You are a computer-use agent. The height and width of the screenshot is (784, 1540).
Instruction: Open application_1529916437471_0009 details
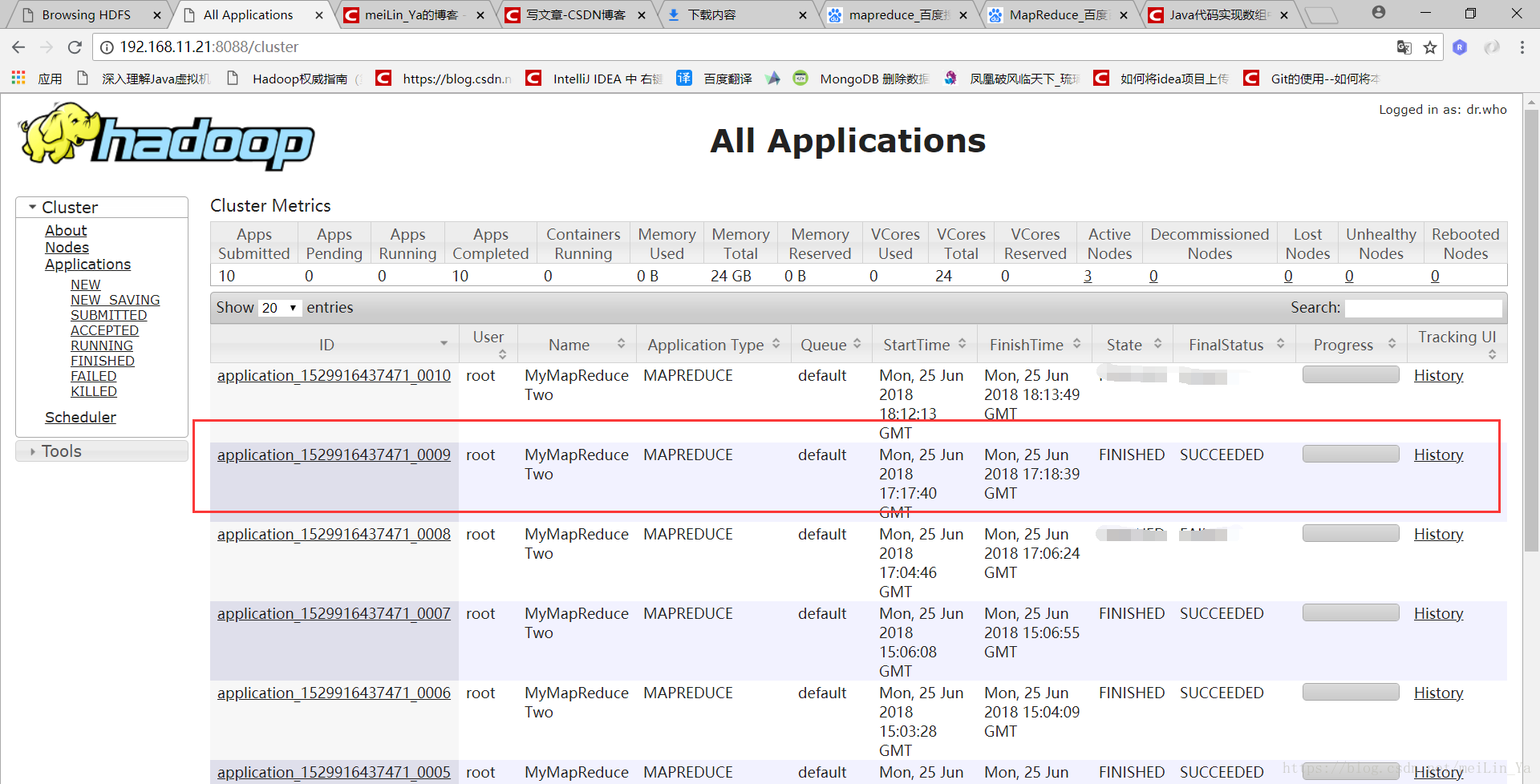tap(334, 455)
